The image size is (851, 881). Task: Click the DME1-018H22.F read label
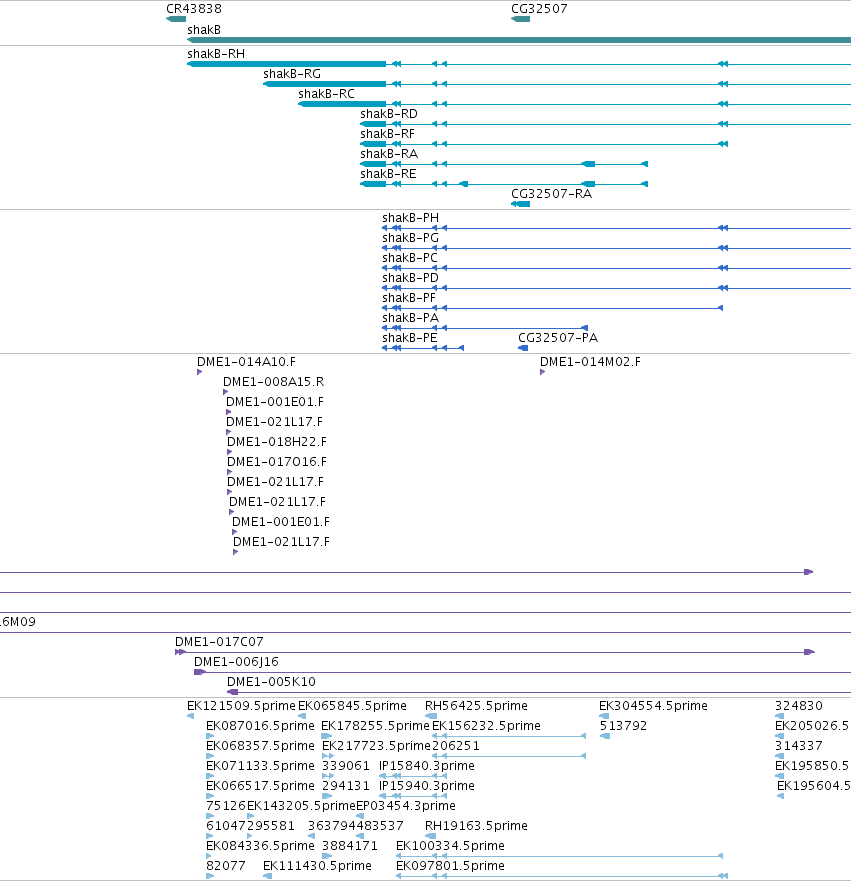pyautogui.click(x=276, y=442)
